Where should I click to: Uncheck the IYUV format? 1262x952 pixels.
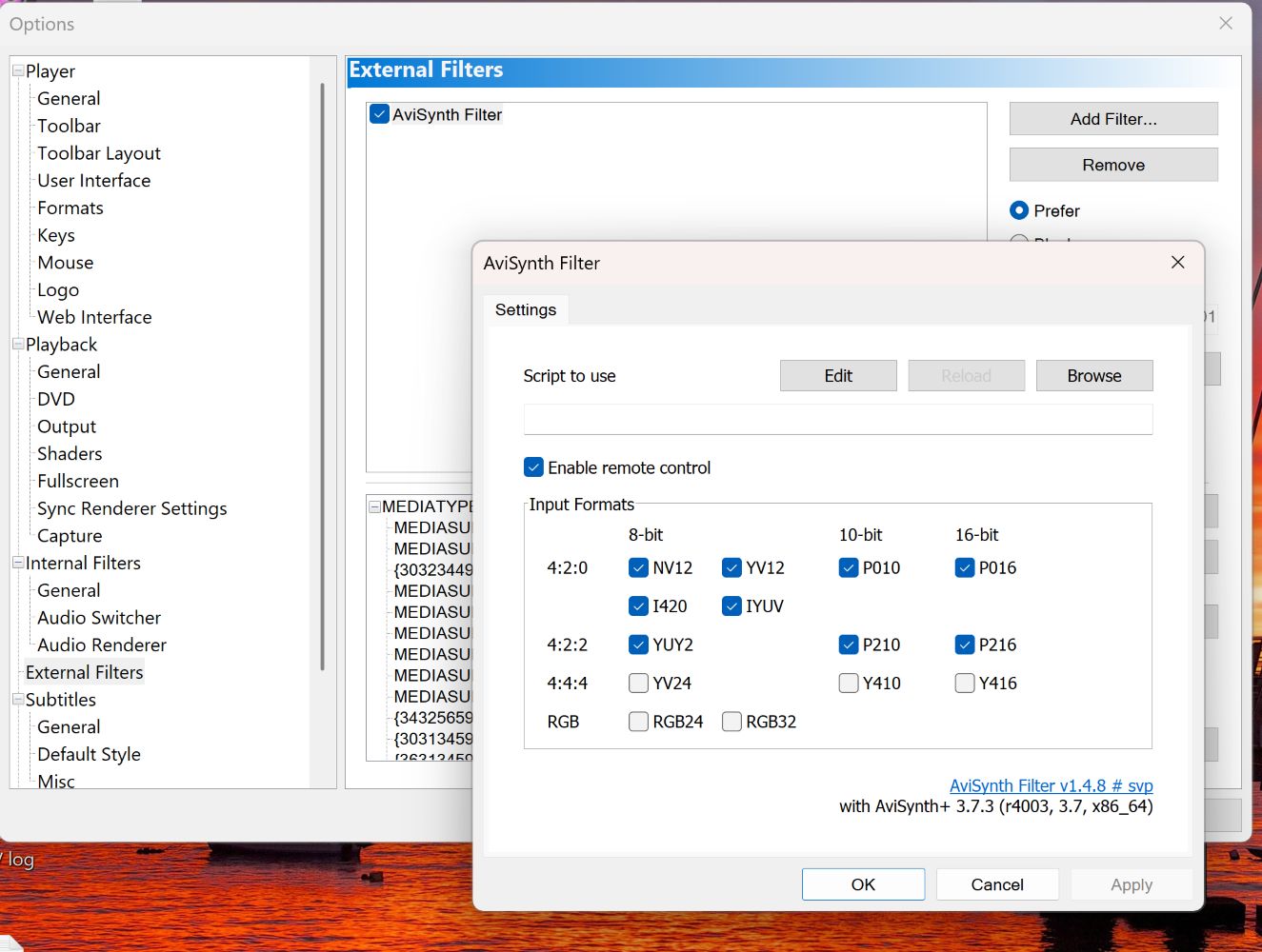pyautogui.click(x=731, y=605)
